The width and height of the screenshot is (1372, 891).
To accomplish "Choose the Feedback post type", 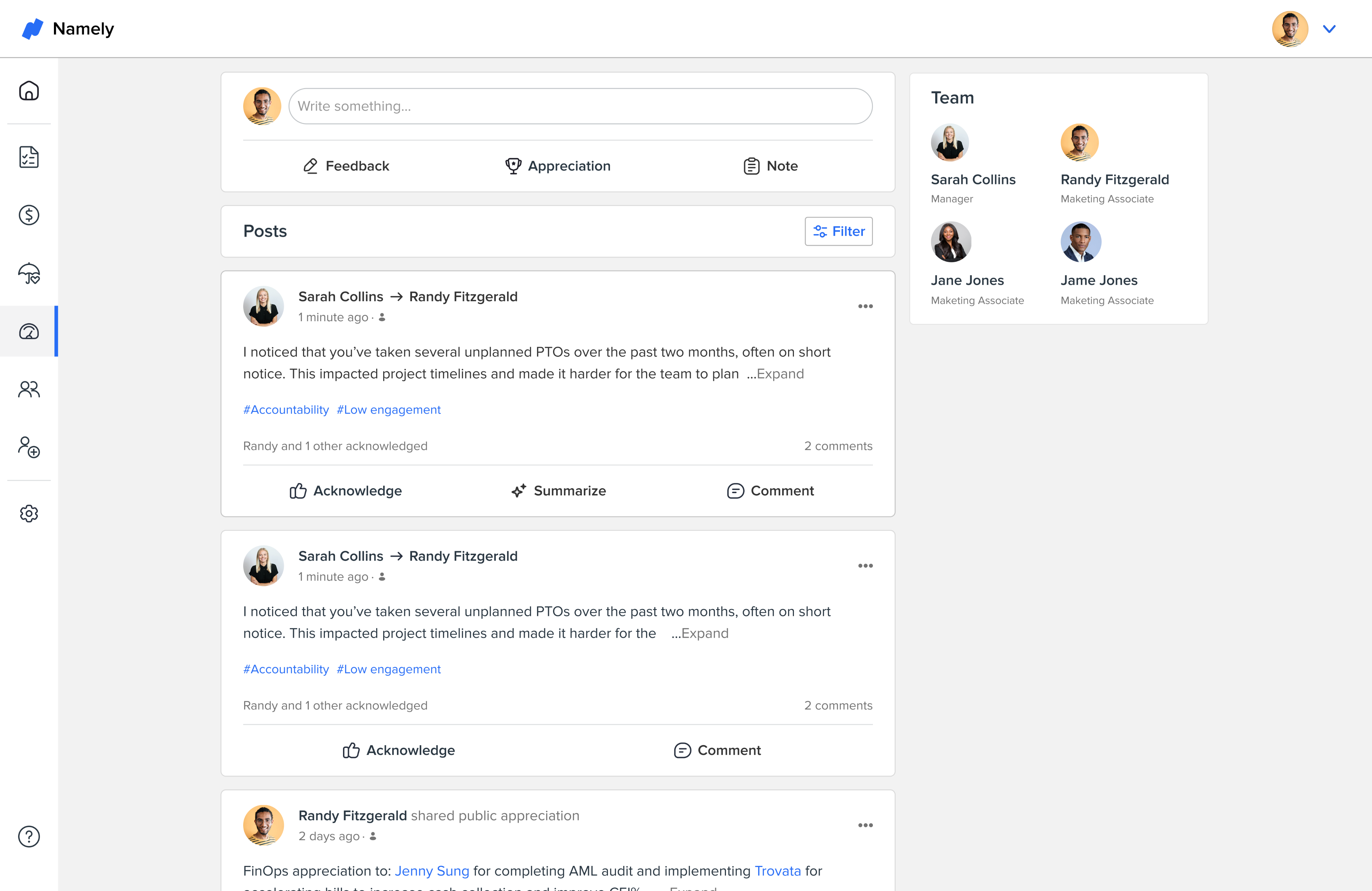I will tap(346, 166).
